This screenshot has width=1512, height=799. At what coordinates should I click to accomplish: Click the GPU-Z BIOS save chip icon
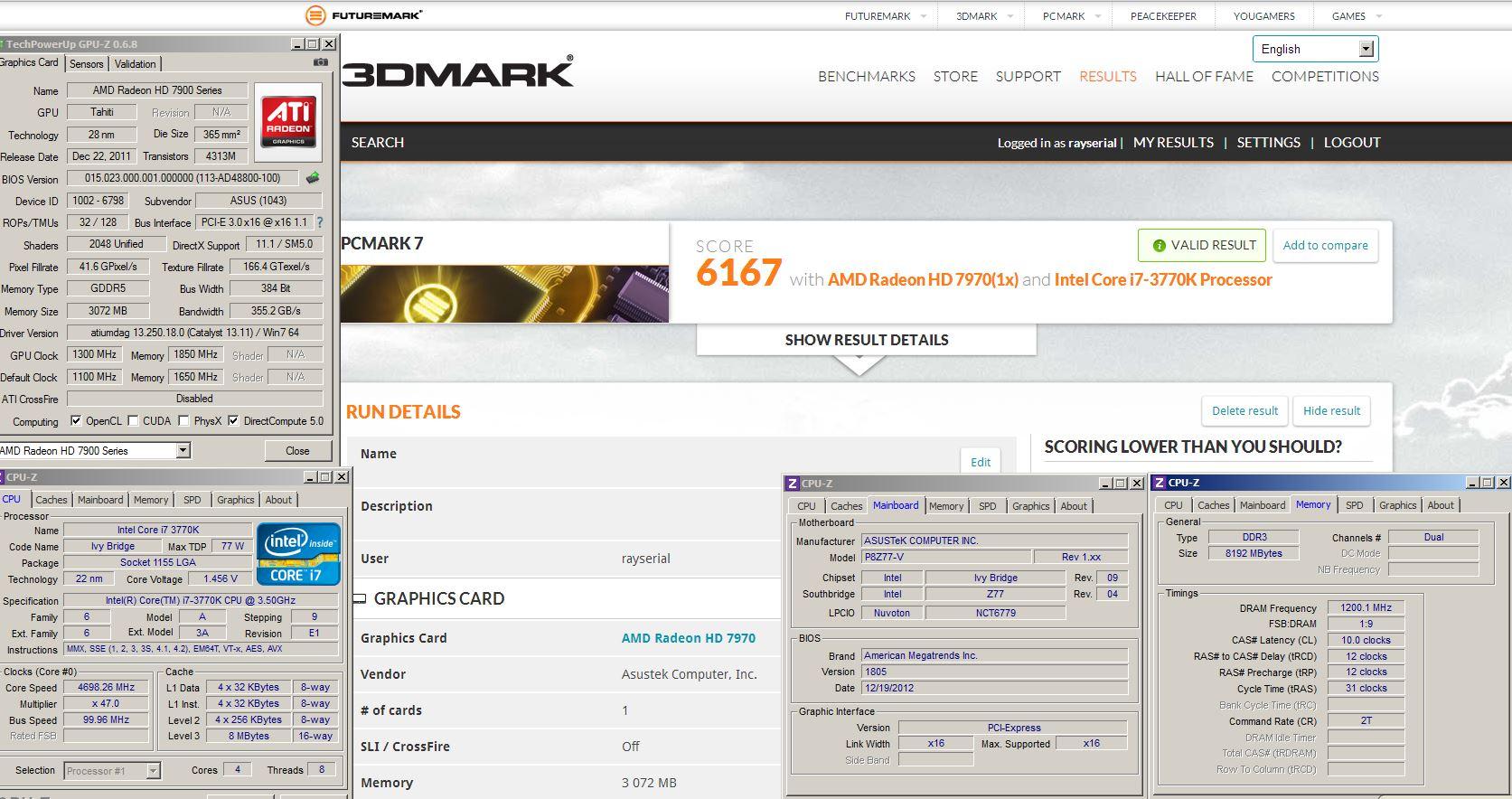313,177
